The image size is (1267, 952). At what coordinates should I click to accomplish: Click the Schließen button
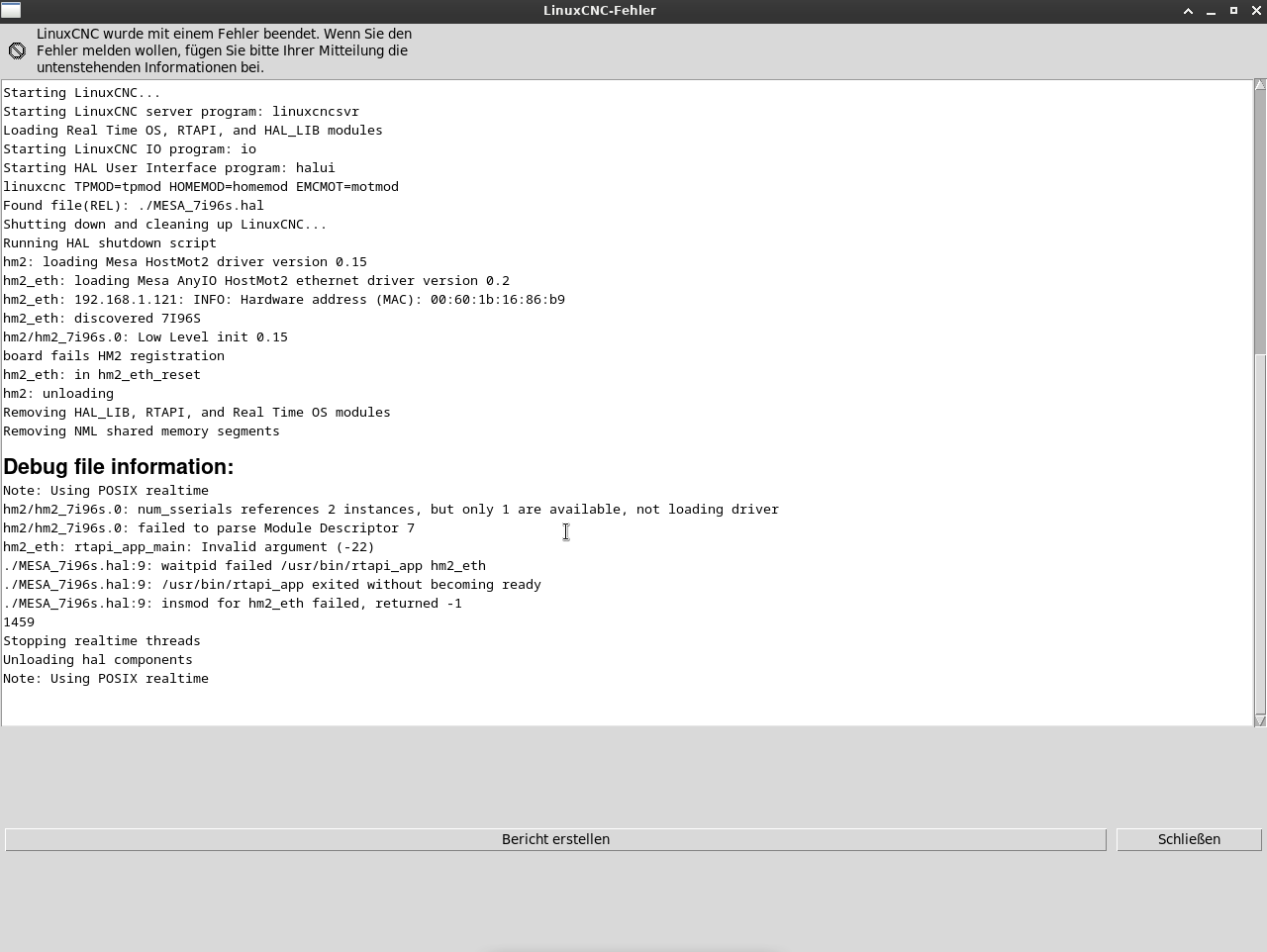[1189, 839]
